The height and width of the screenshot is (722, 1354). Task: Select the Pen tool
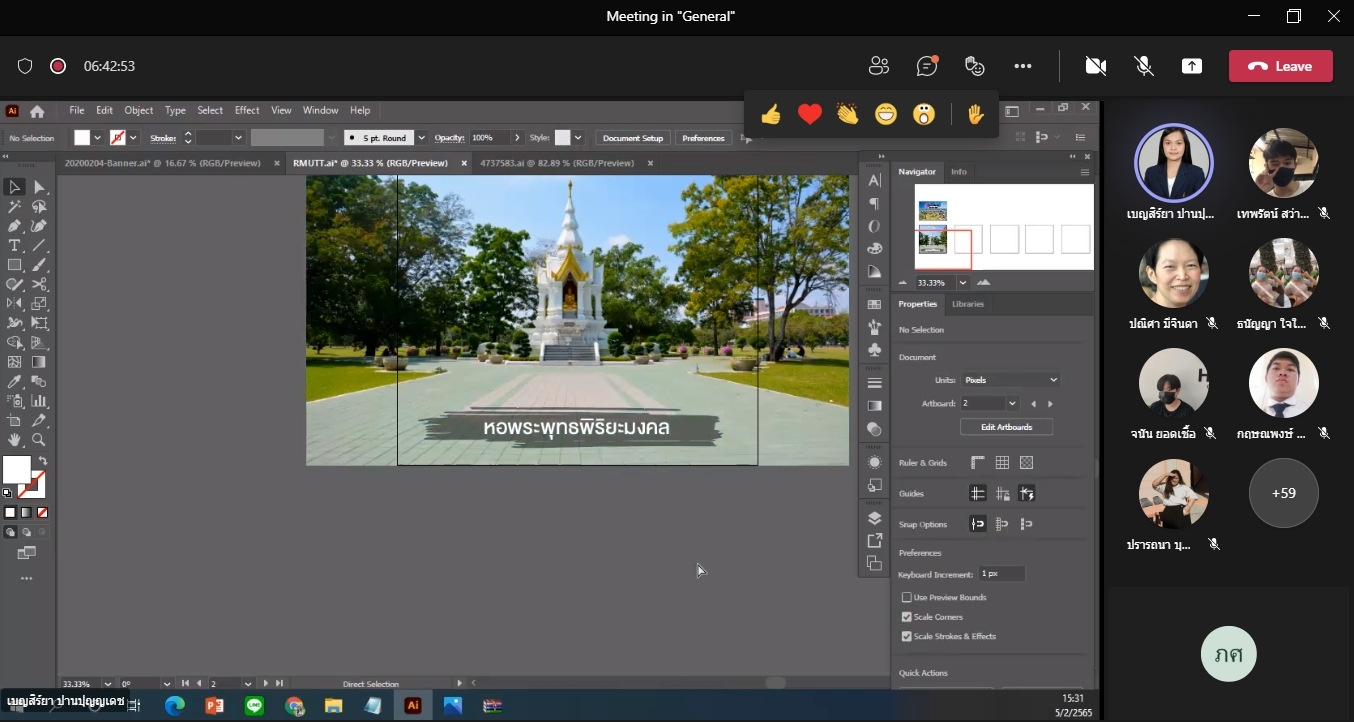[15, 226]
